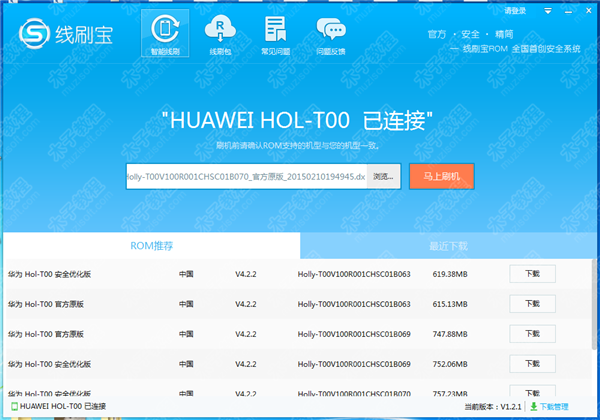Open 下载管理 download manager
This screenshot has height=420, width=600.
(554, 407)
